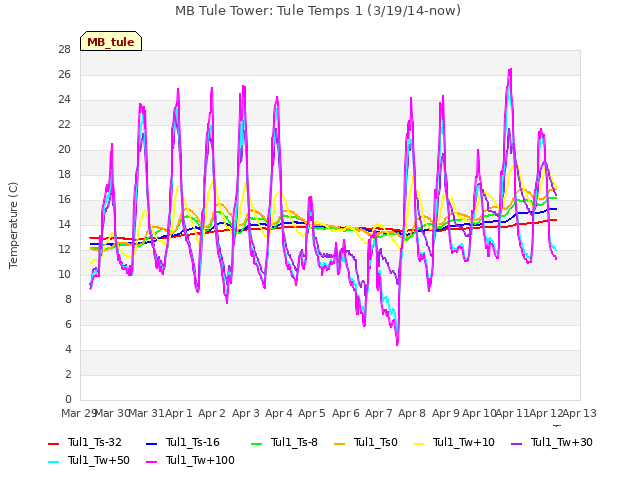Select the Tul1_Ts-16 legend label
This screenshot has width=640, height=480.
point(193,442)
